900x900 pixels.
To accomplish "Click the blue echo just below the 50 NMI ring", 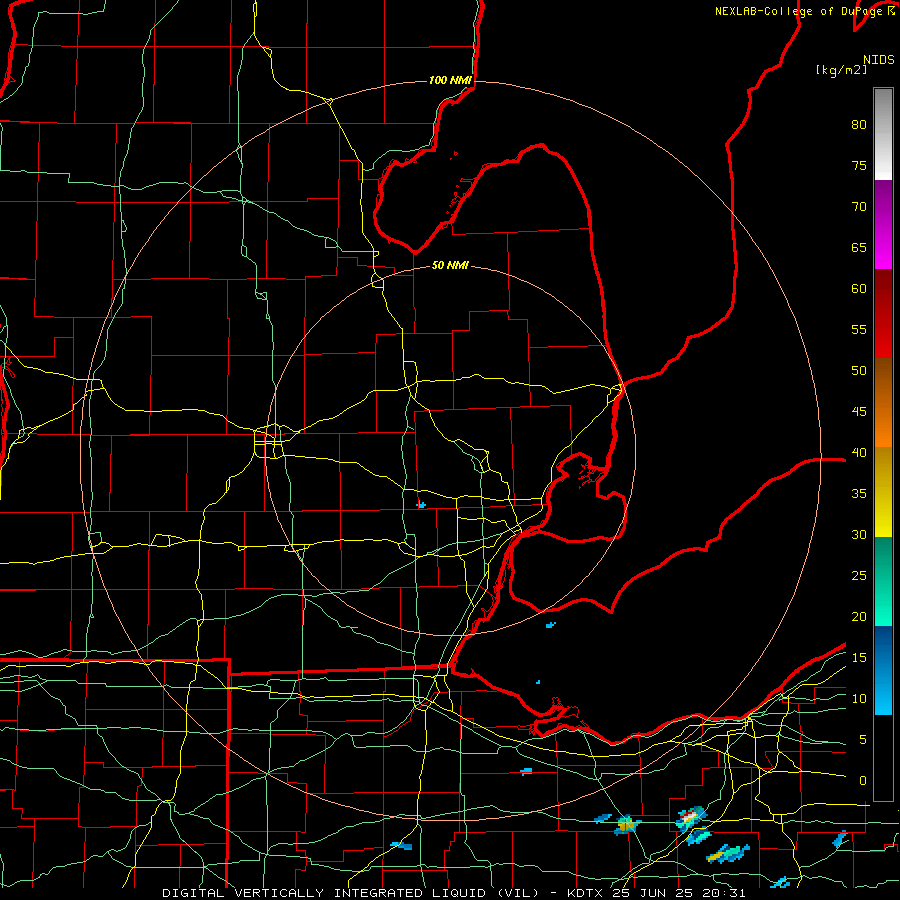I will tap(551, 624).
